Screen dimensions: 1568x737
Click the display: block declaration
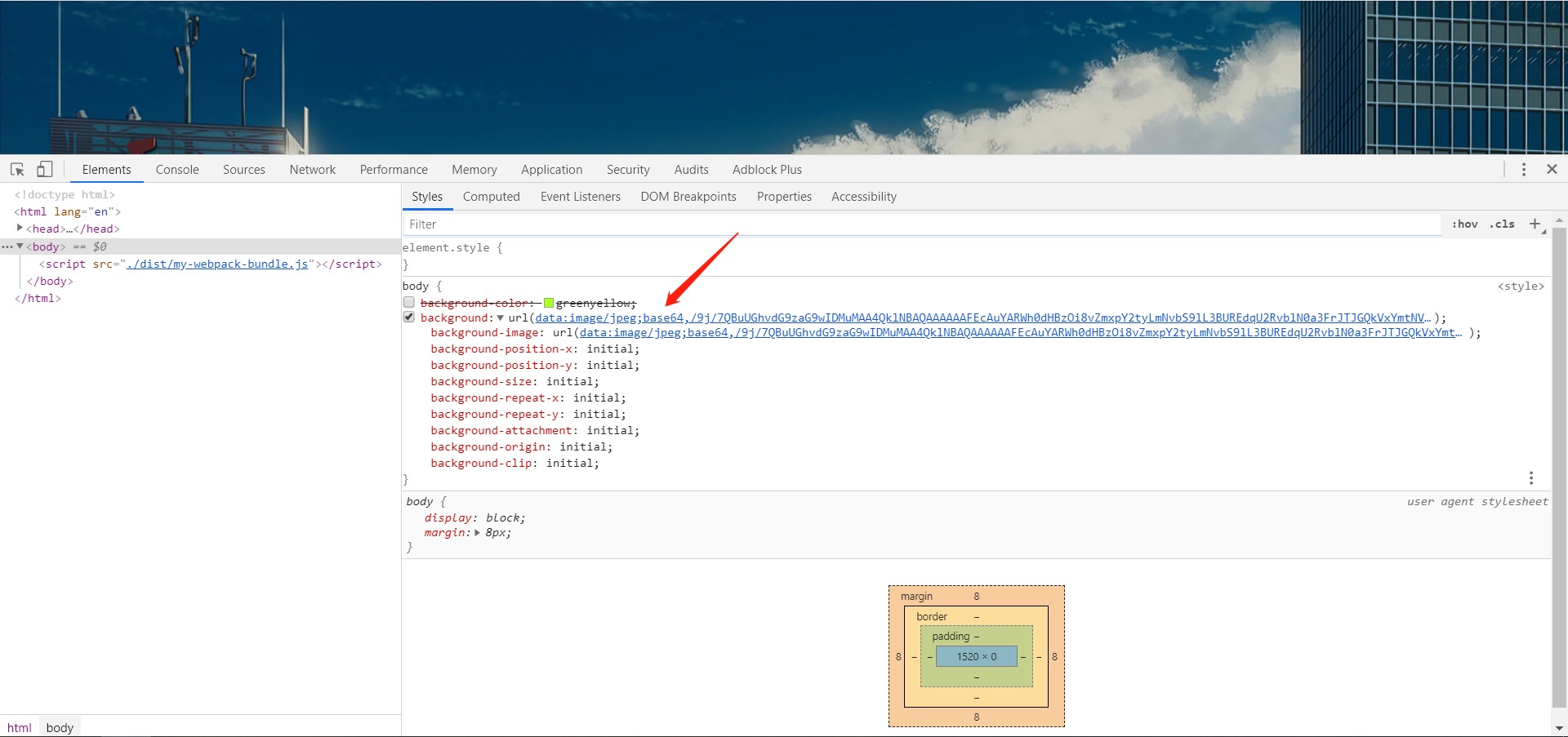(474, 517)
